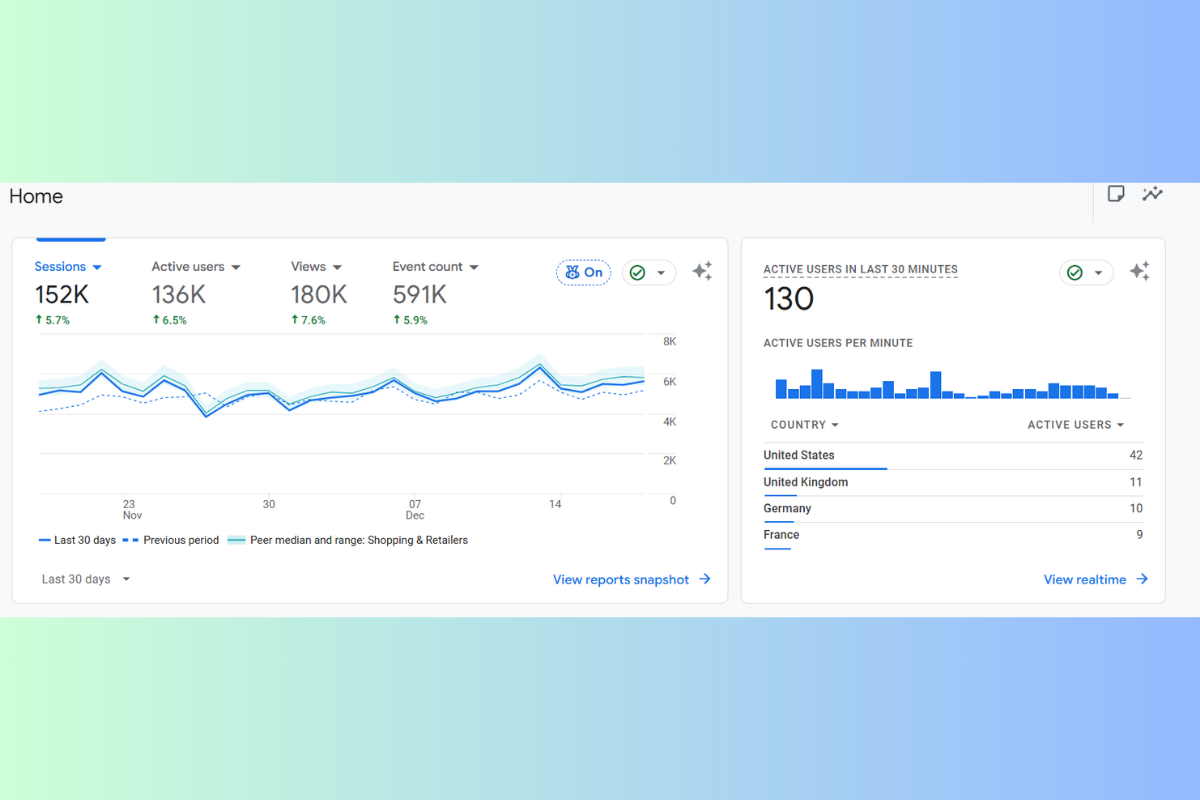
Task: Click the sparkle insights icon on Sessions card
Action: tap(702, 271)
